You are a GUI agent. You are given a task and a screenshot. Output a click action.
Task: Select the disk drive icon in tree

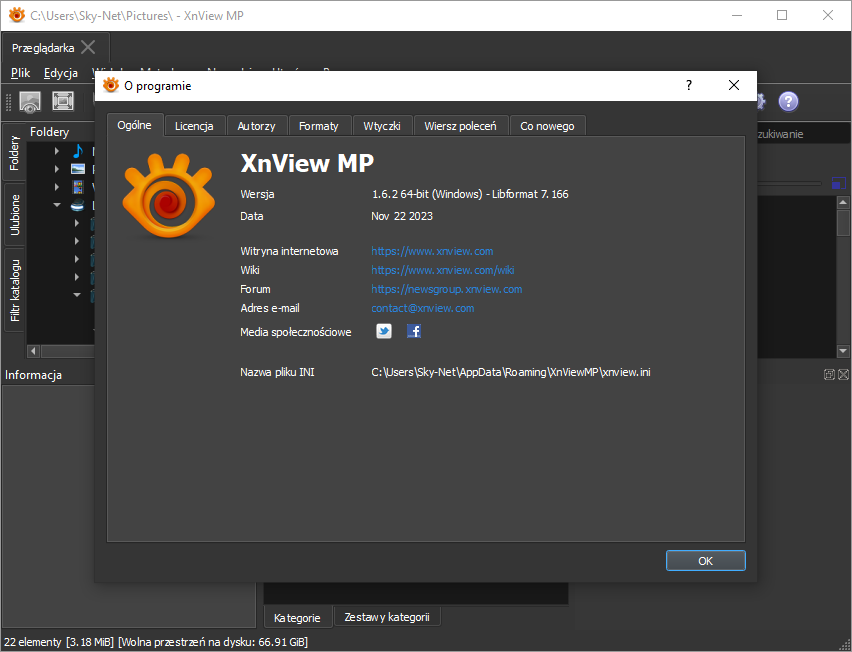coord(78,205)
